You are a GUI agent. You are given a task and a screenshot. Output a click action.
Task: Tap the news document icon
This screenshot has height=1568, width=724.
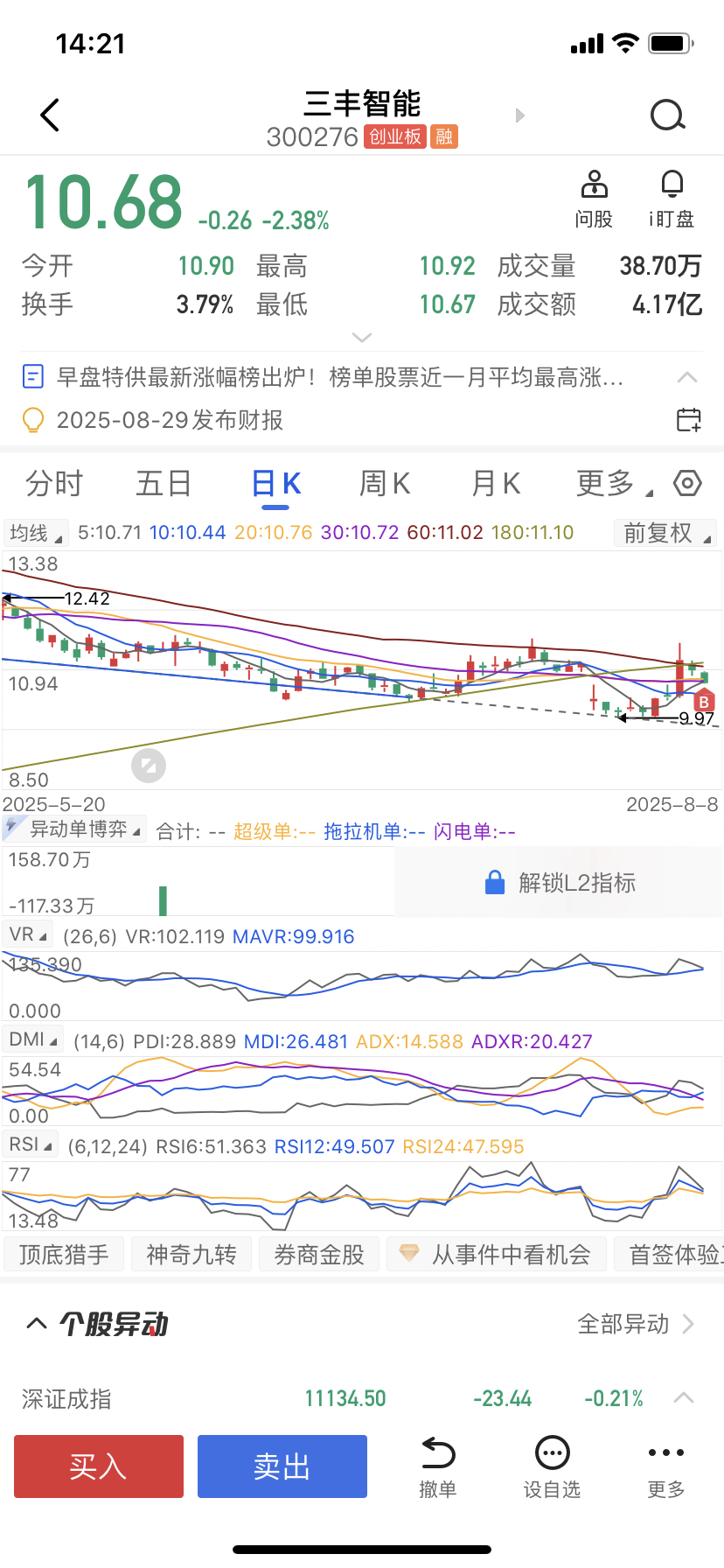(32, 377)
